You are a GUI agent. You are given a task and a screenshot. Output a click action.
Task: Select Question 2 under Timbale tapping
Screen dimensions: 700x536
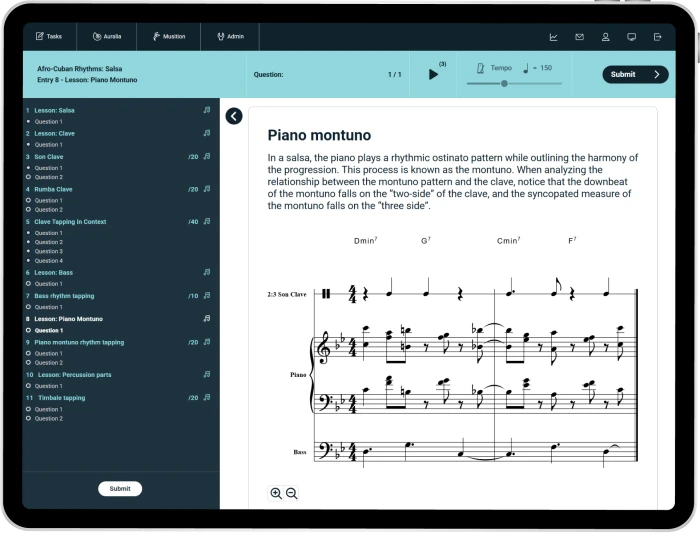pyautogui.click(x=48, y=418)
